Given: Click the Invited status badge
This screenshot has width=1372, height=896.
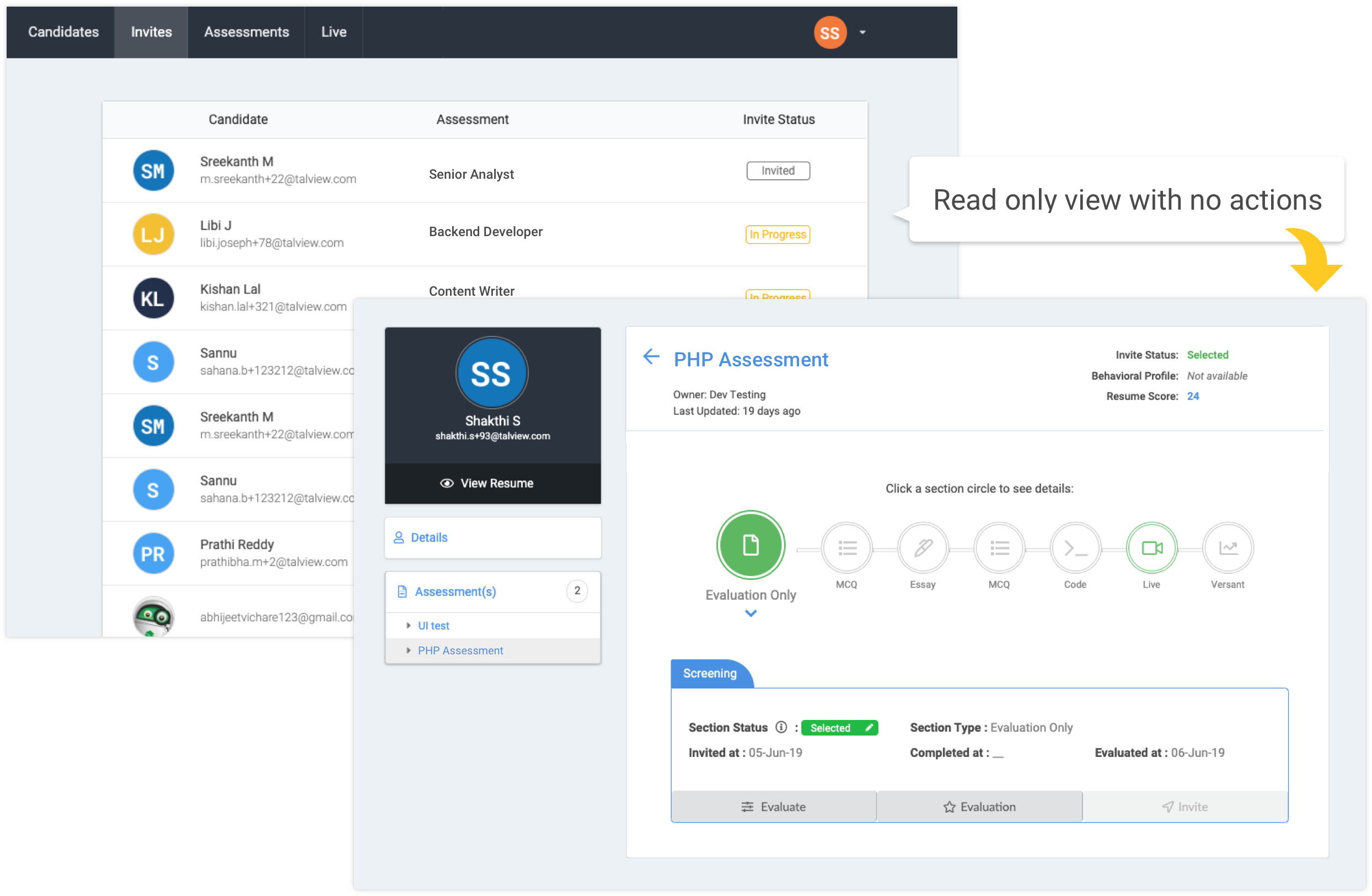Looking at the screenshot, I should 778,170.
